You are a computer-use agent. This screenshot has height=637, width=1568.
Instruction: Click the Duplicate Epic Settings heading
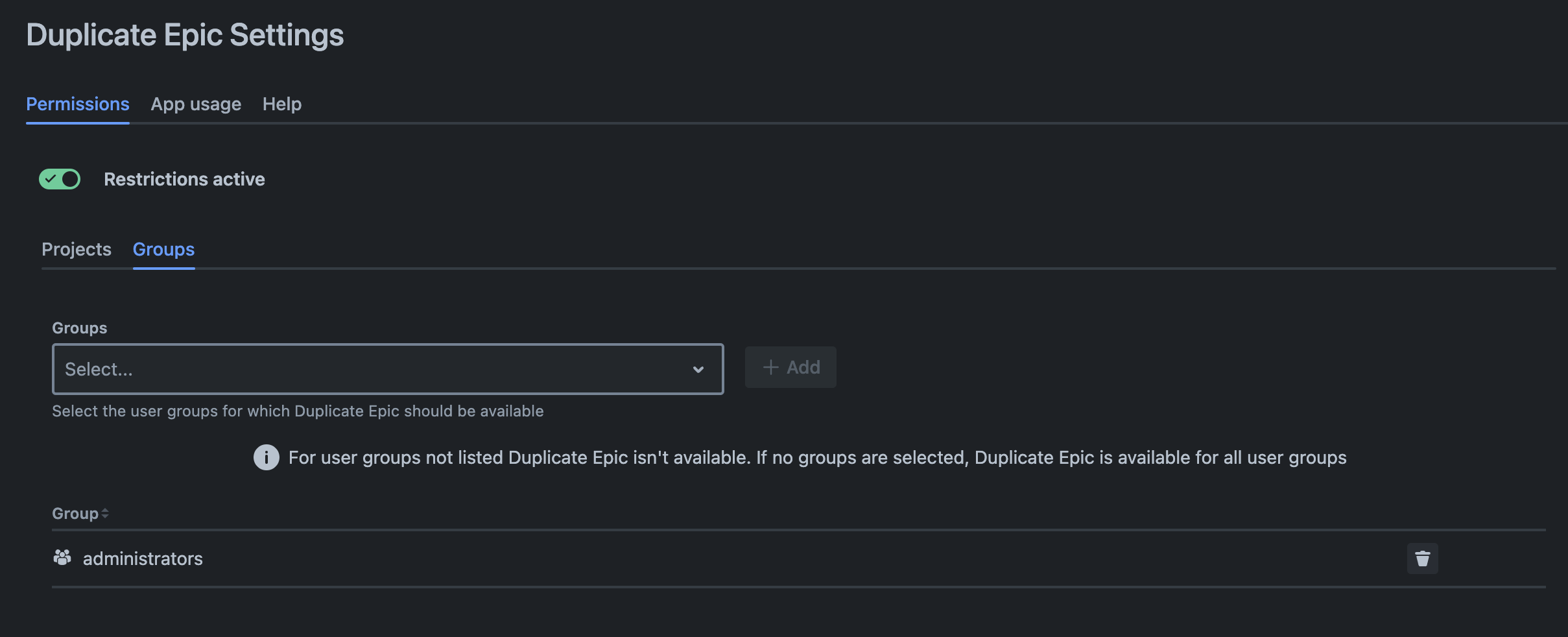point(185,35)
